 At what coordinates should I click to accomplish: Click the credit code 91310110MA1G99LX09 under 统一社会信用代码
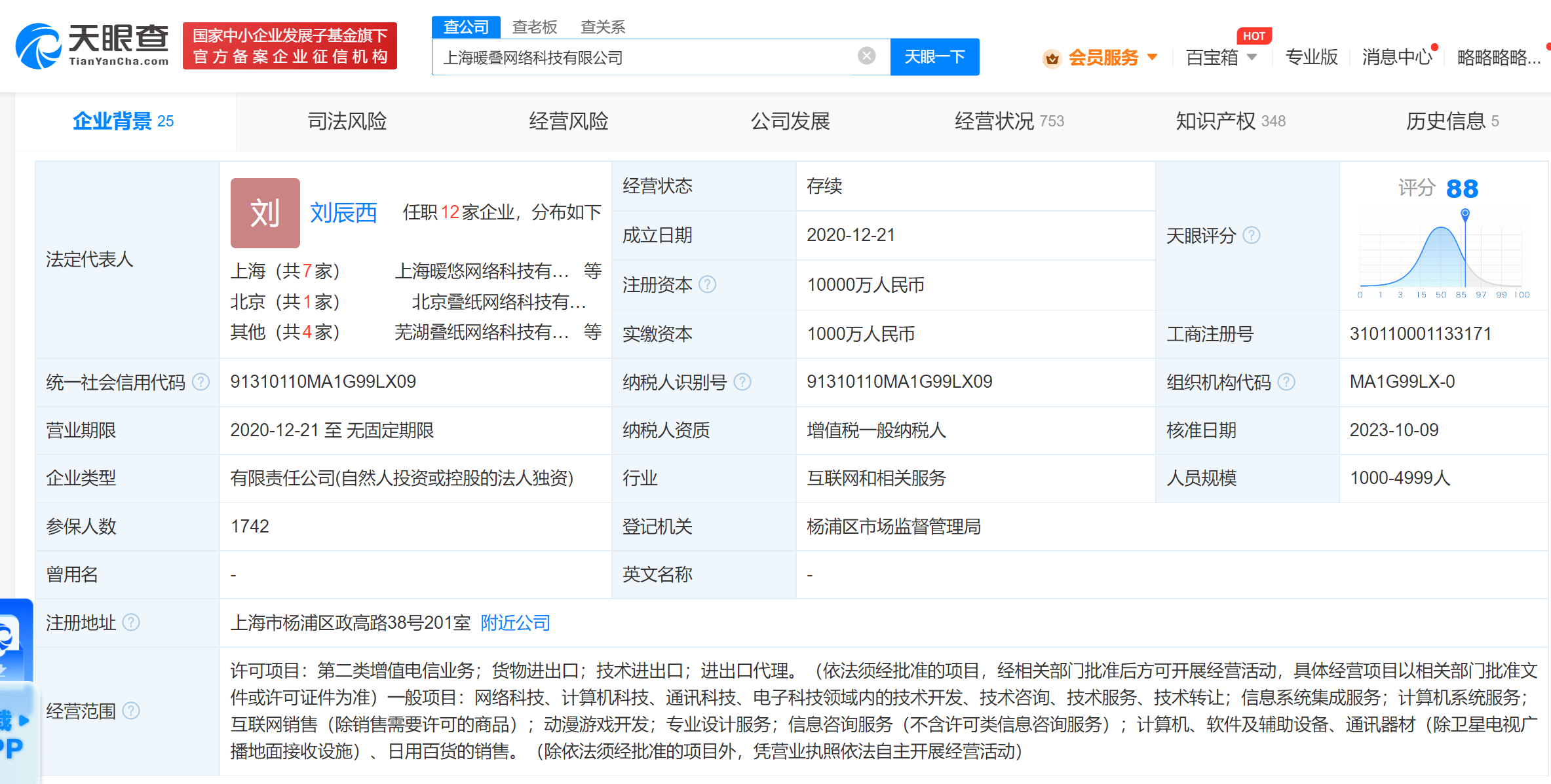tap(323, 382)
